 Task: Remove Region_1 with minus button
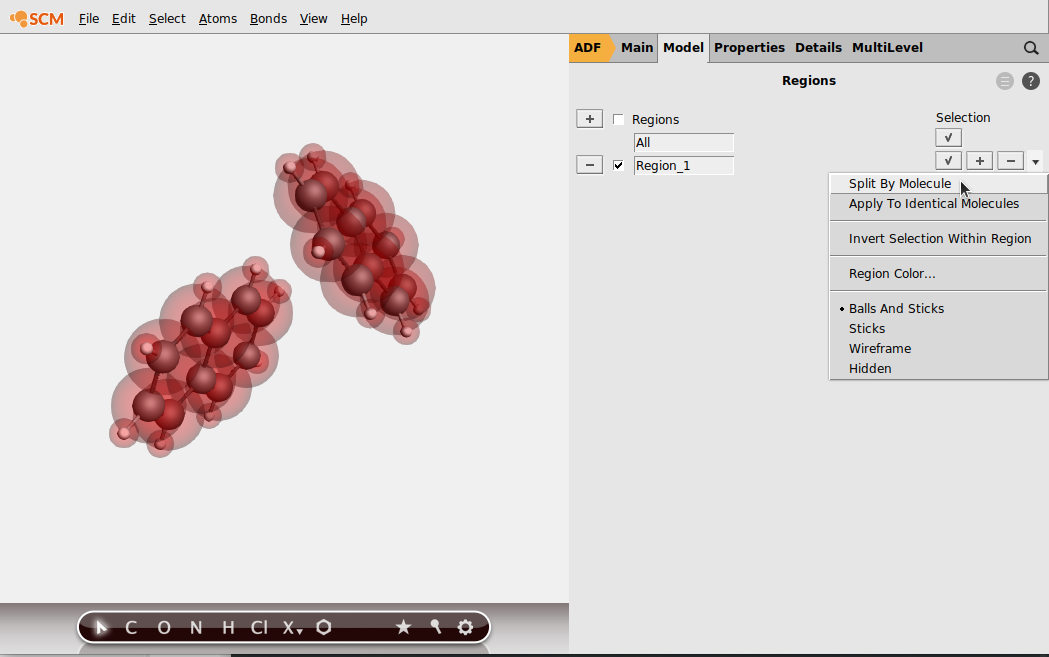(589, 165)
